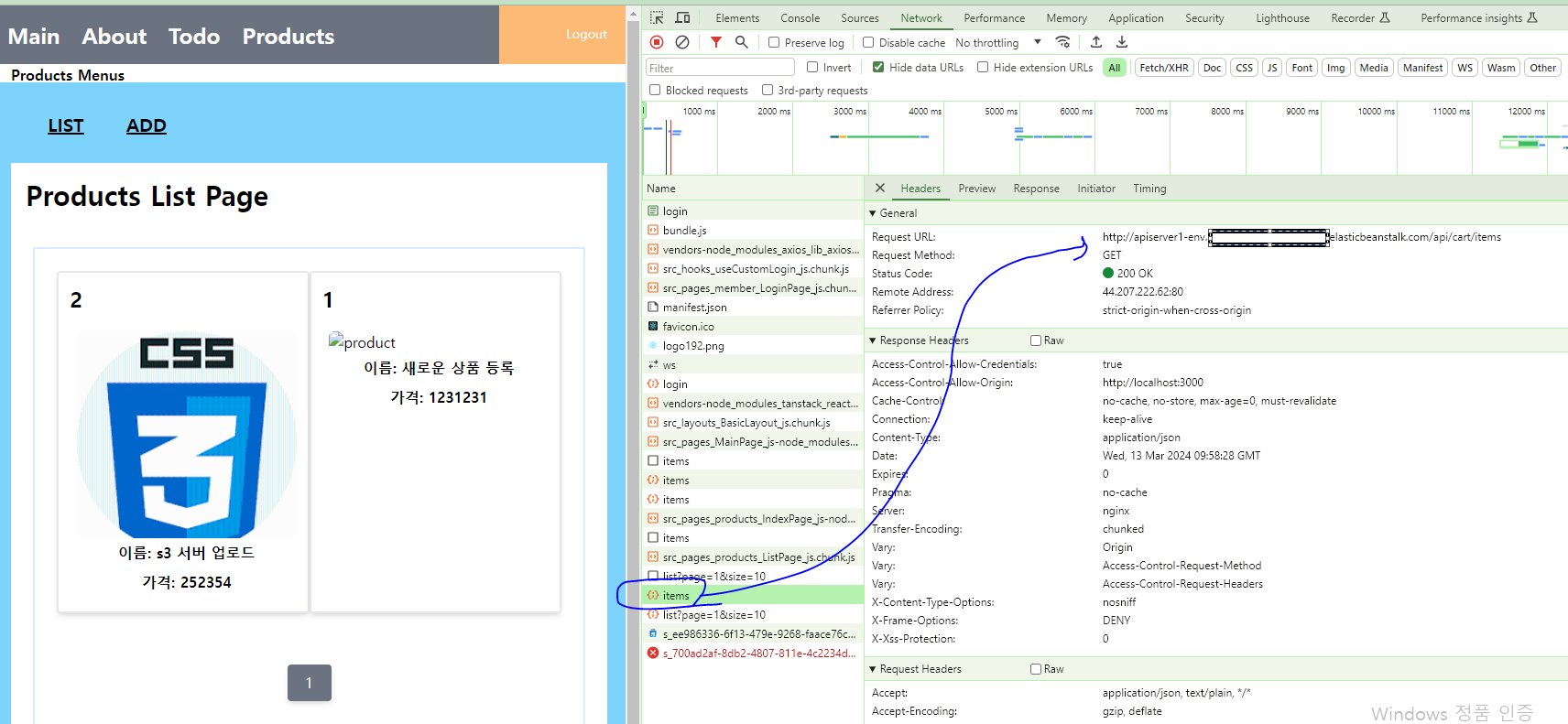Collapse the General section

point(873,213)
